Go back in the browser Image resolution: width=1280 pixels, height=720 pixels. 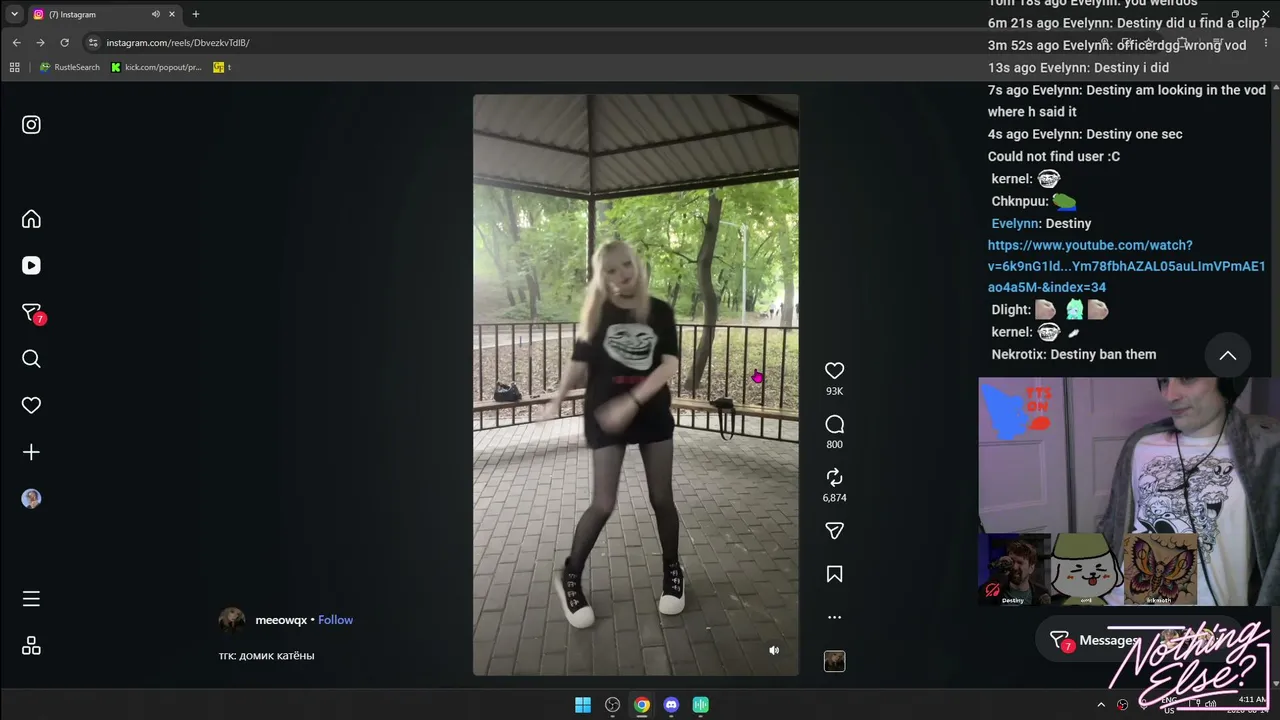(x=16, y=43)
